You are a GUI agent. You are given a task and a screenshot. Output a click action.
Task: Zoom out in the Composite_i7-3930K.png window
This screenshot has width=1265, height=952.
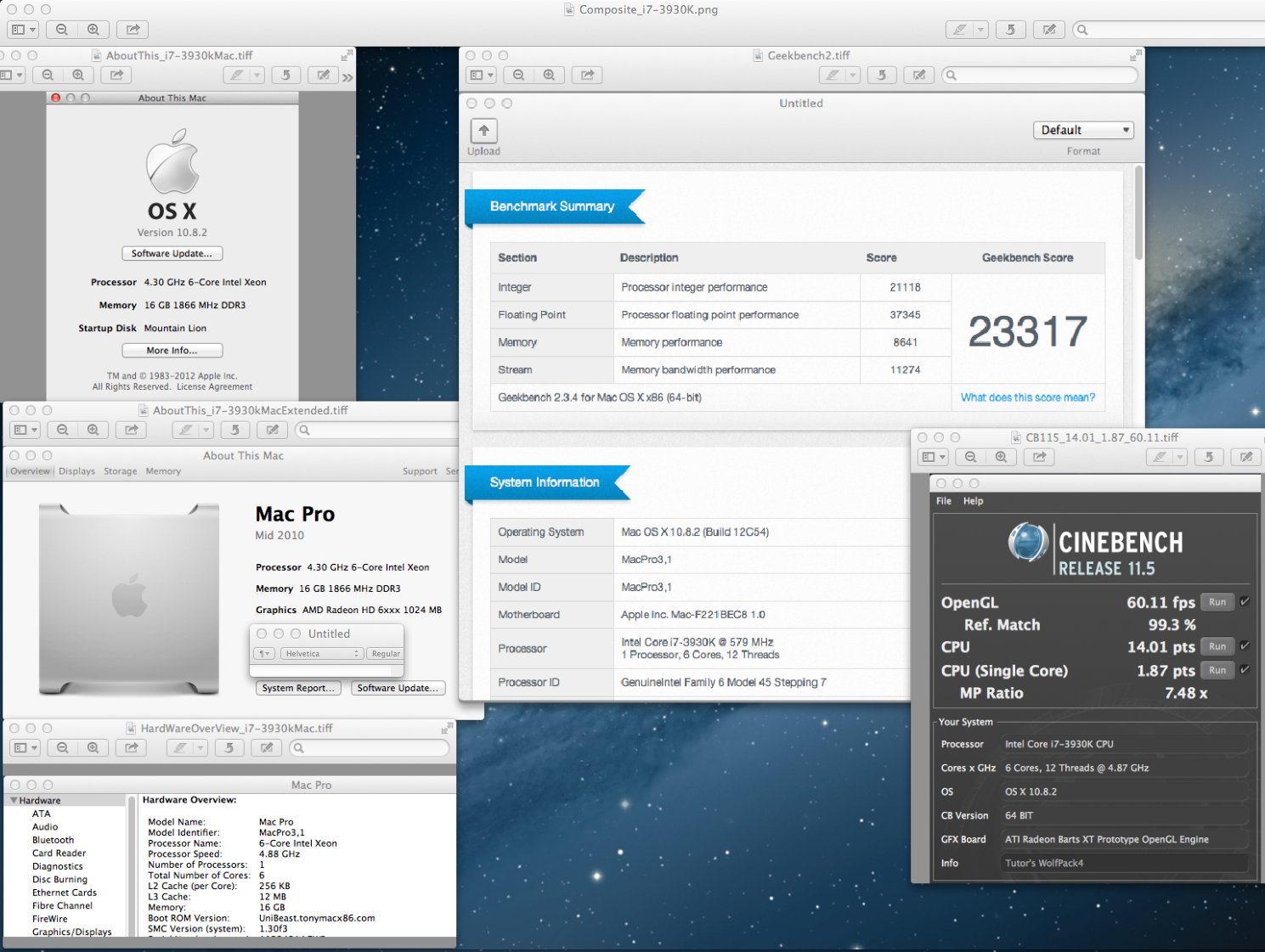[62, 30]
